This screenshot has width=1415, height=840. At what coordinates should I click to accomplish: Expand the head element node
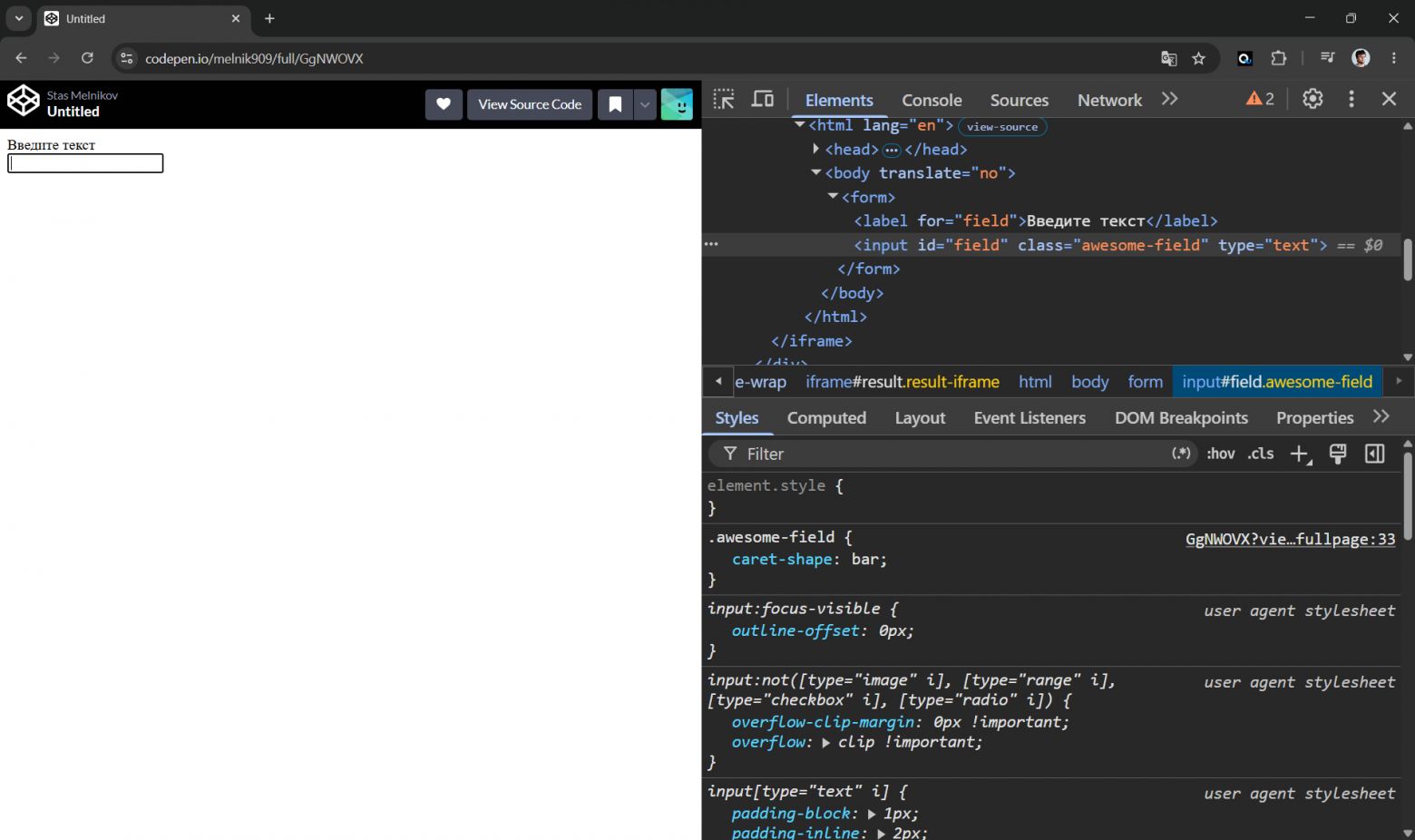[815, 149]
